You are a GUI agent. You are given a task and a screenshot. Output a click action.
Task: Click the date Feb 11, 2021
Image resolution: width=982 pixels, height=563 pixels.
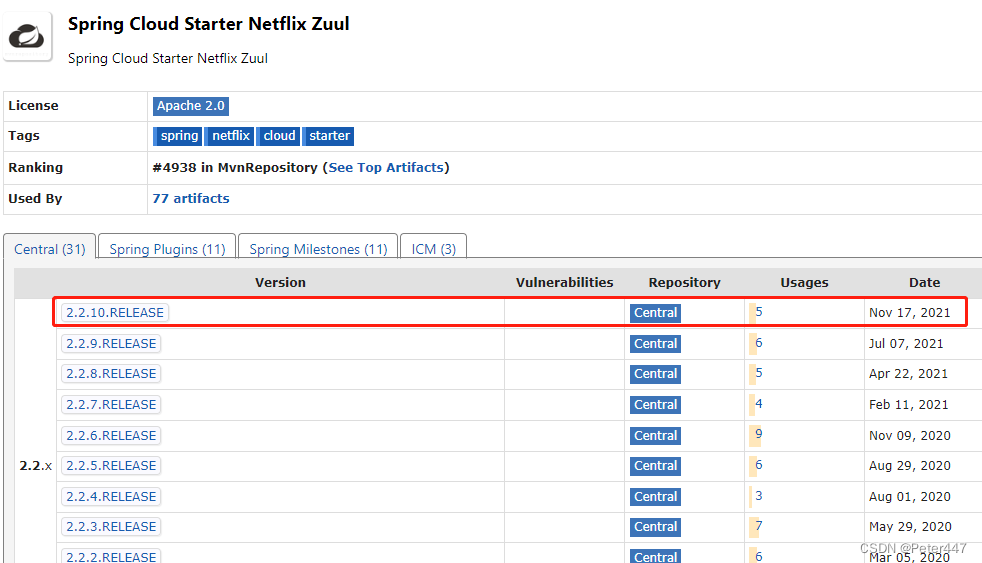tap(908, 405)
